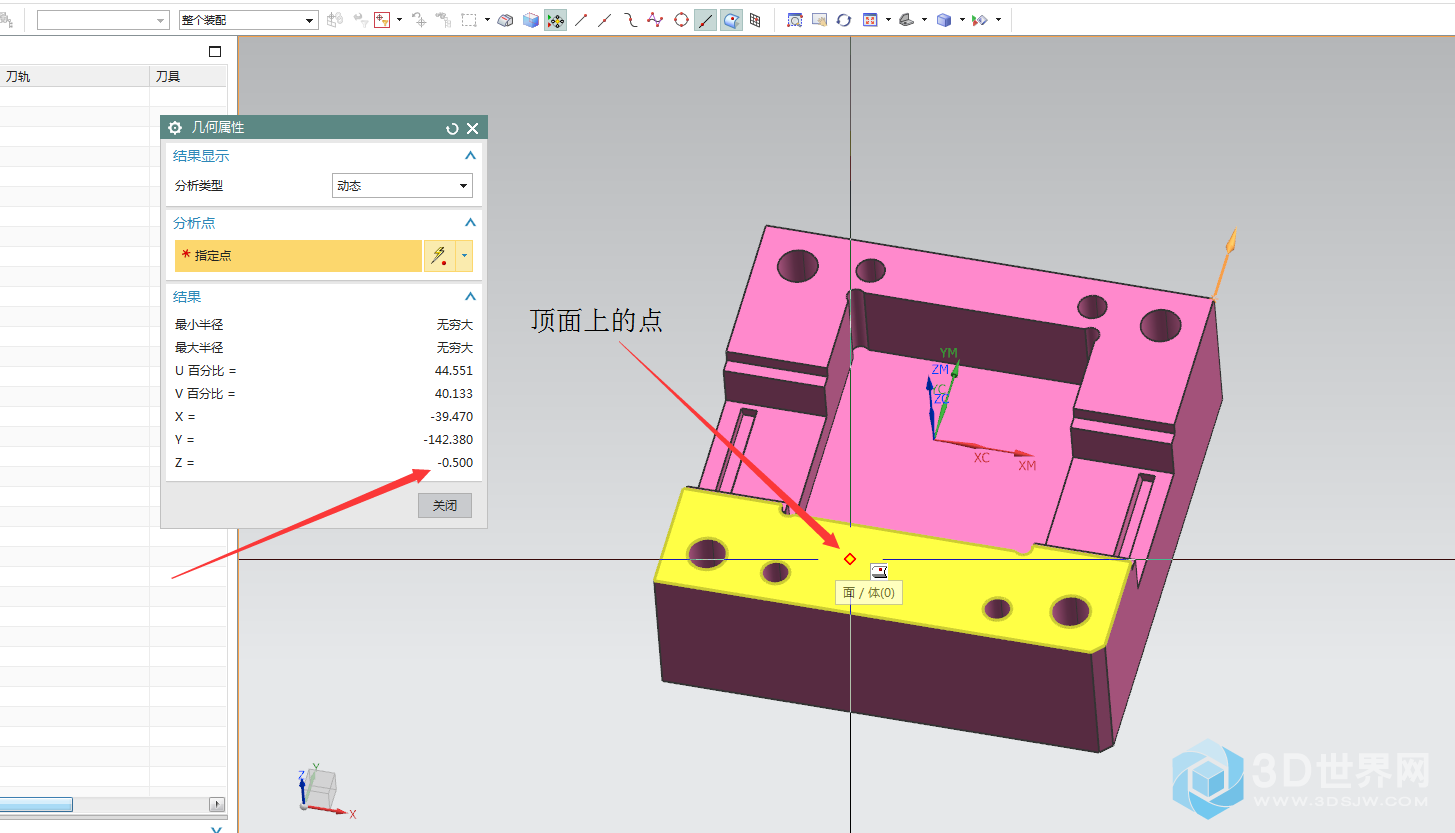Click the 刀具 column header

click(x=188, y=76)
